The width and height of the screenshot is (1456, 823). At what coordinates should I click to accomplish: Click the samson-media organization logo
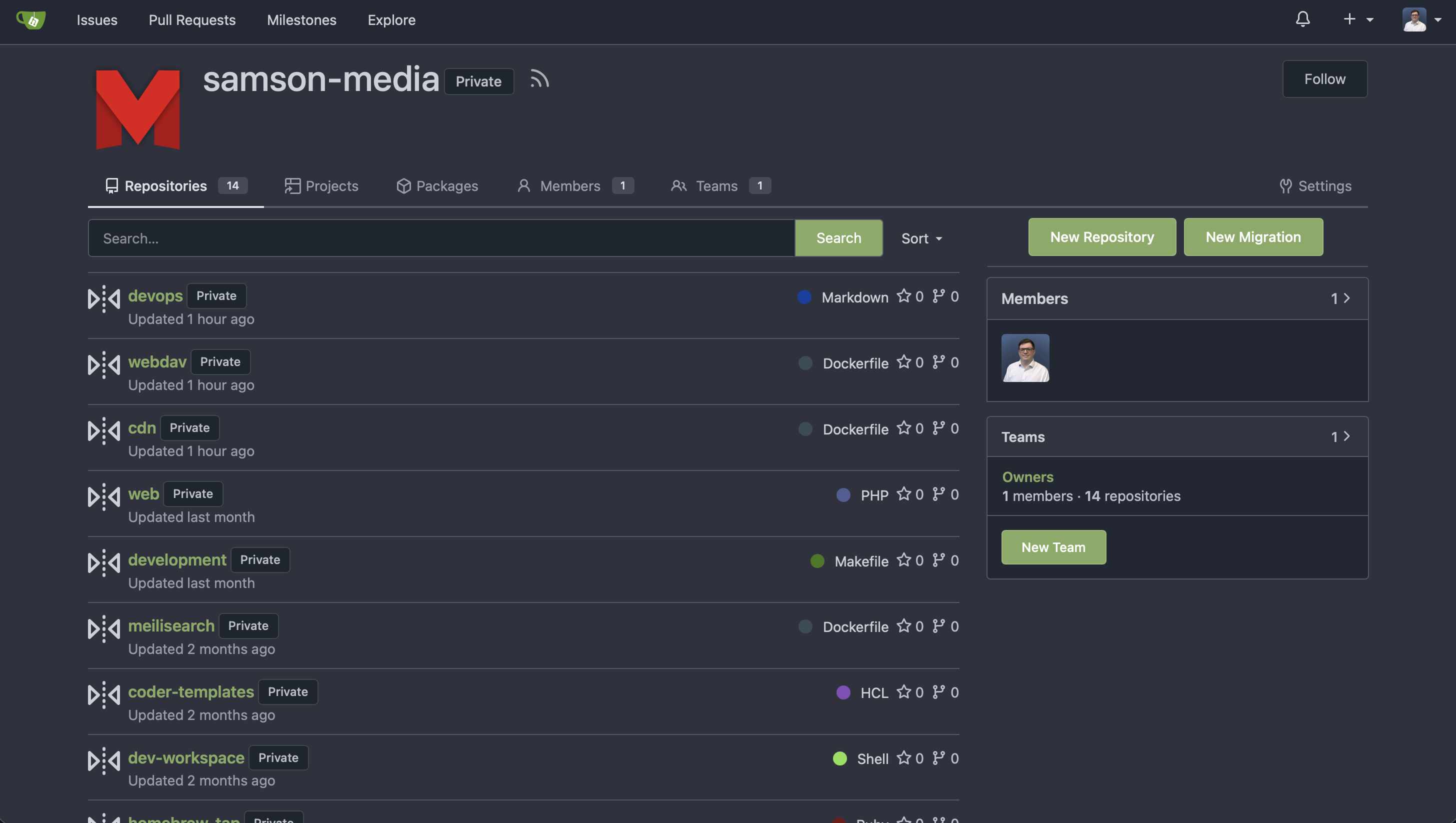(x=138, y=109)
